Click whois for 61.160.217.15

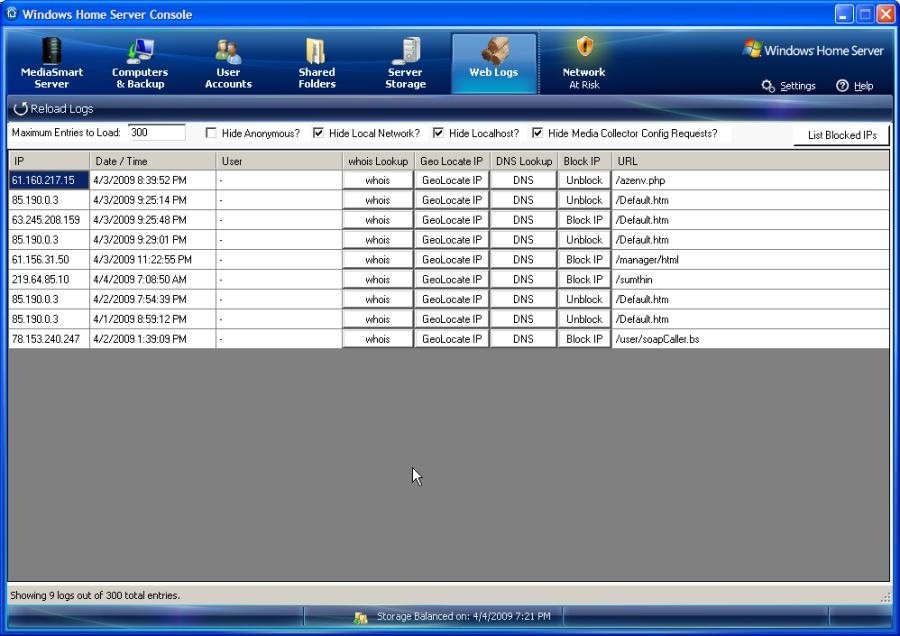pyautogui.click(x=378, y=180)
